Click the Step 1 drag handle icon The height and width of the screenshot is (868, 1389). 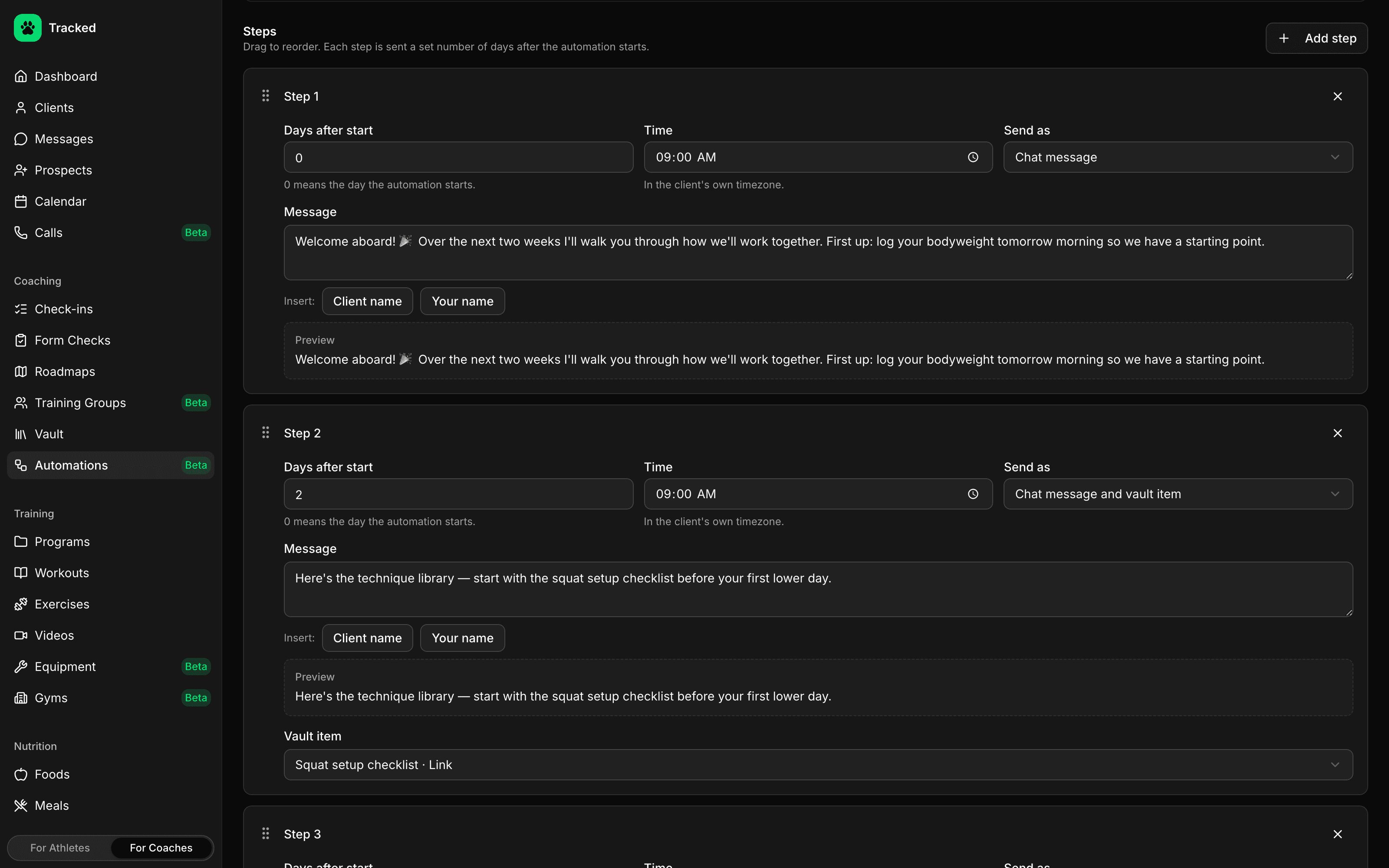[x=265, y=96]
